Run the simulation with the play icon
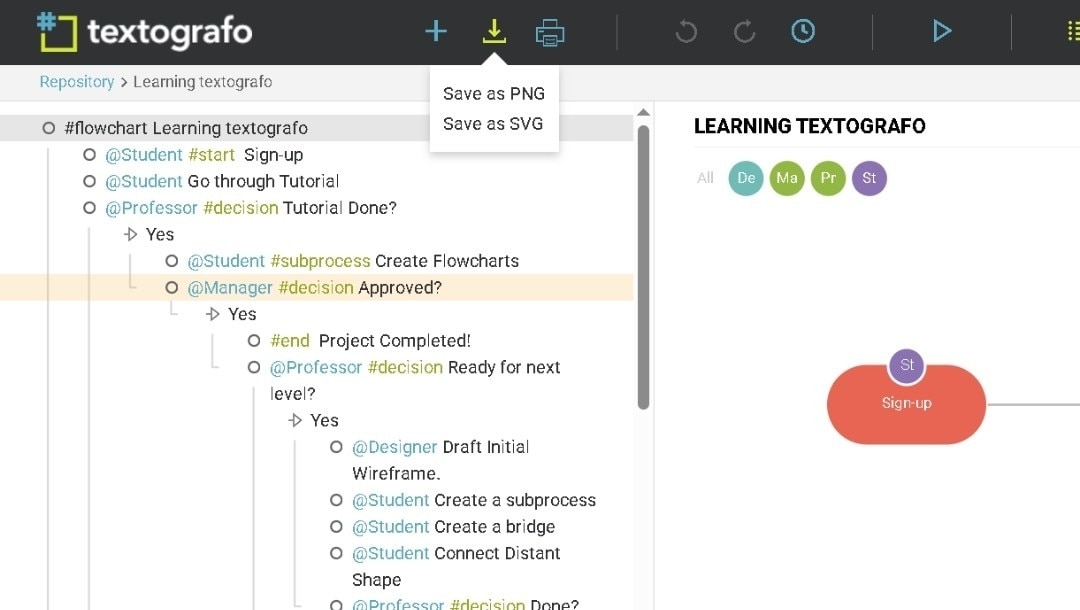This screenshot has width=1080, height=610. click(x=941, y=31)
